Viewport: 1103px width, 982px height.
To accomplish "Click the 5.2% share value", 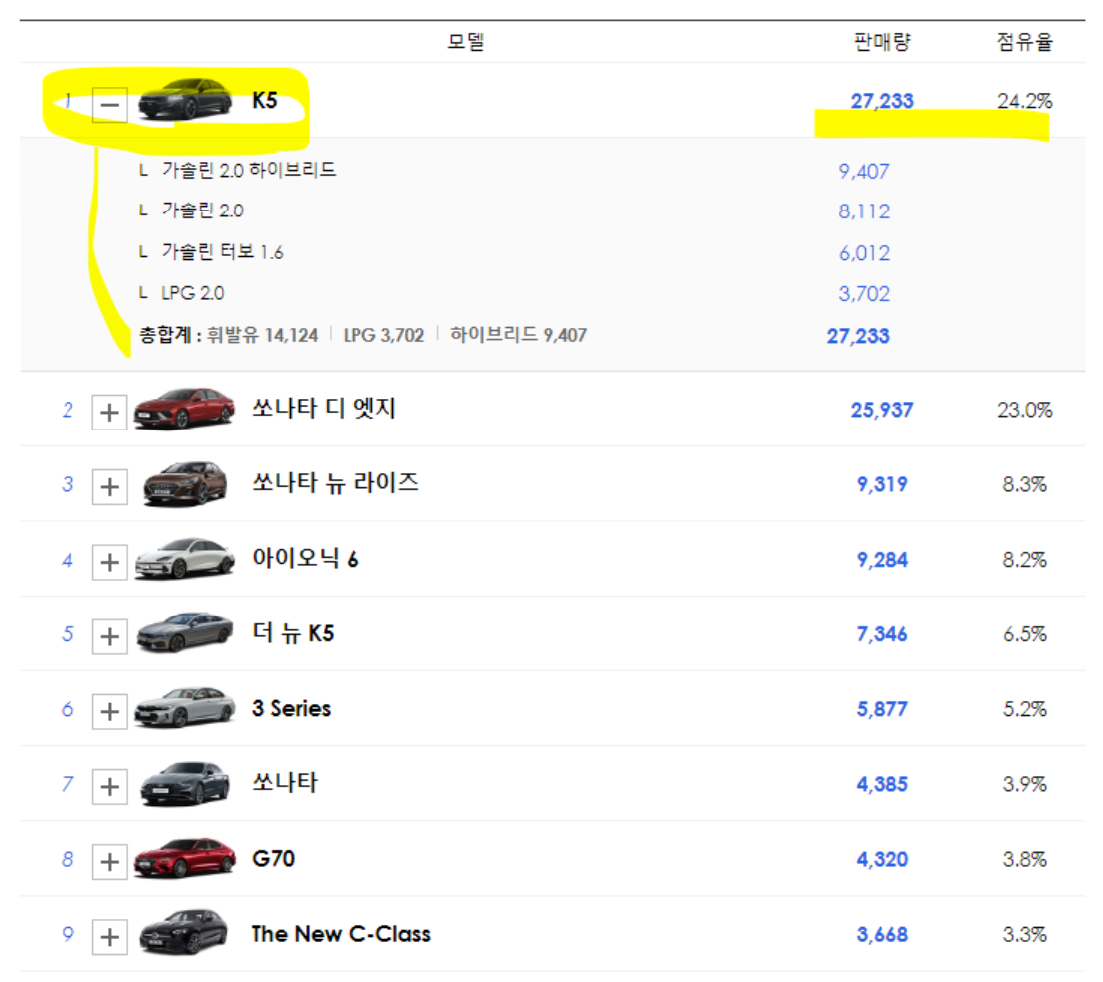I will tap(1024, 709).
